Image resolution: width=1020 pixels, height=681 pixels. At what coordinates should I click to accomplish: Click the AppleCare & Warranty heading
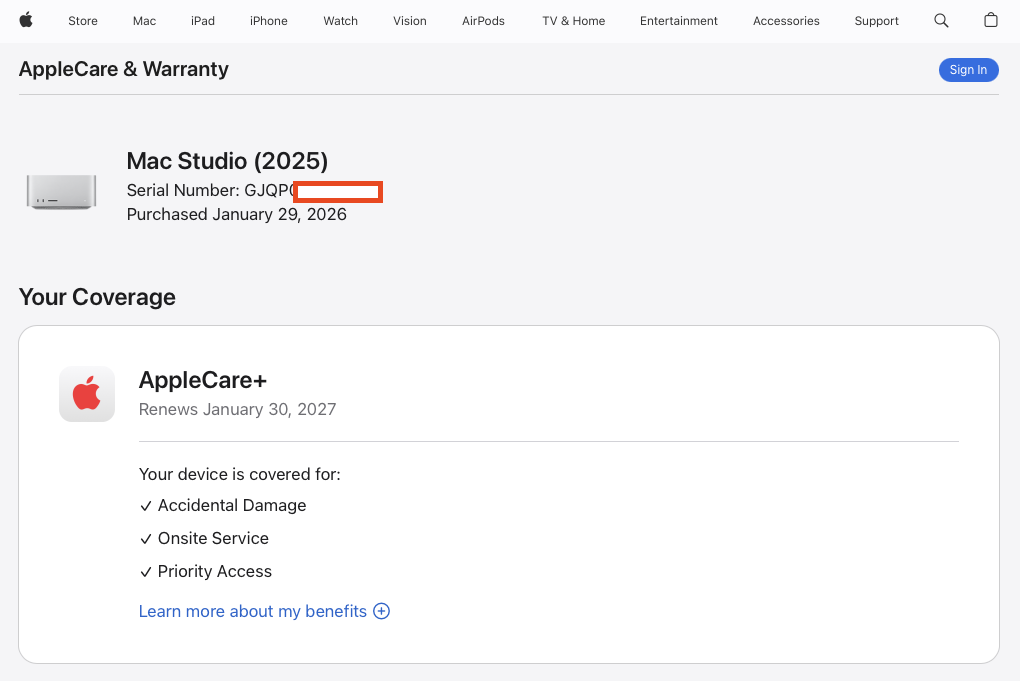pos(124,69)
